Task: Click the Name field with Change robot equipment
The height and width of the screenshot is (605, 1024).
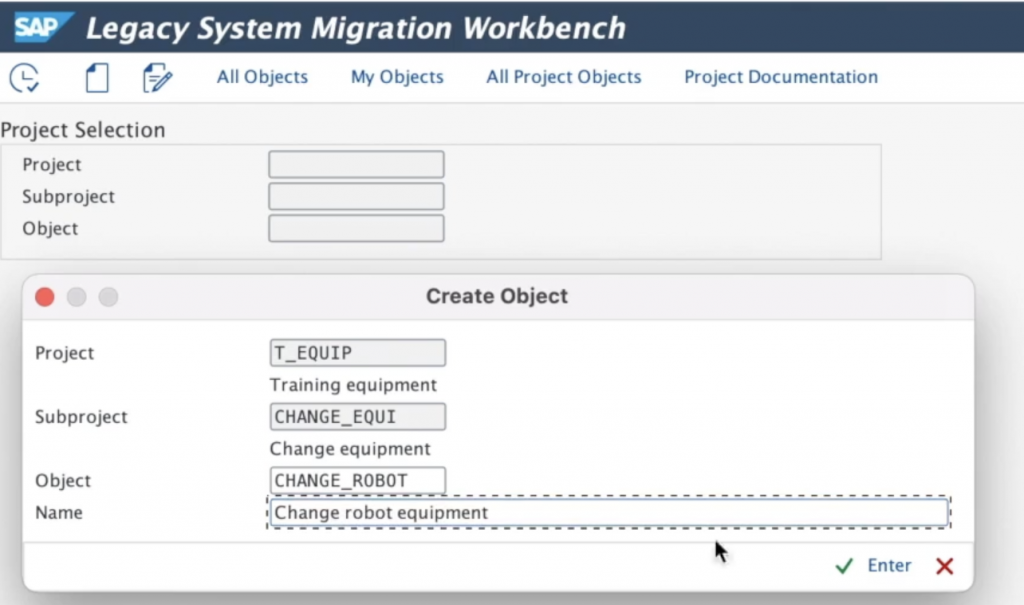Action: 608,513
